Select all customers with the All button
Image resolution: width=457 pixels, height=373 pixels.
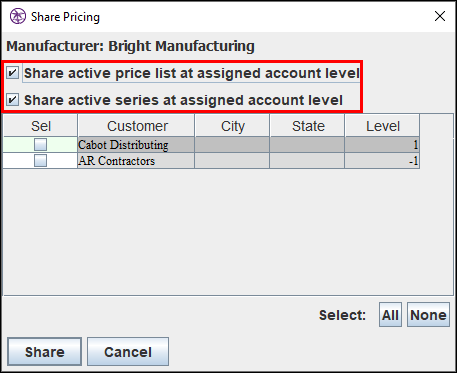point(390,315)
